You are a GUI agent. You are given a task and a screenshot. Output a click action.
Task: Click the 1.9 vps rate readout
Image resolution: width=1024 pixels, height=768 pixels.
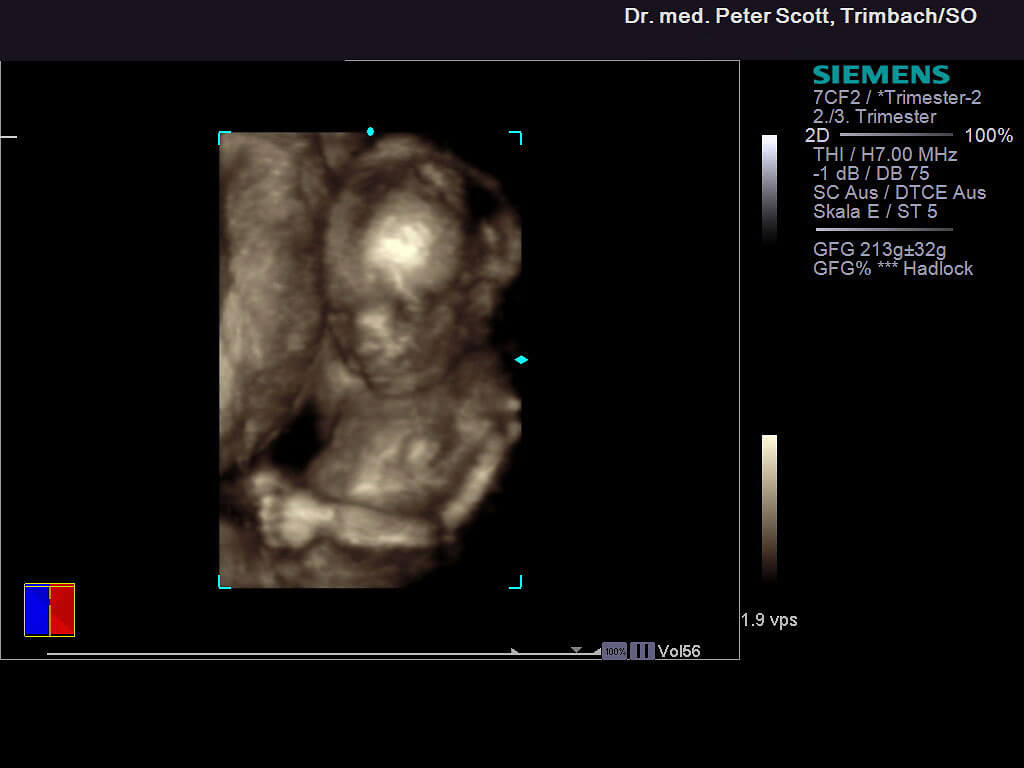click(769, 620)
